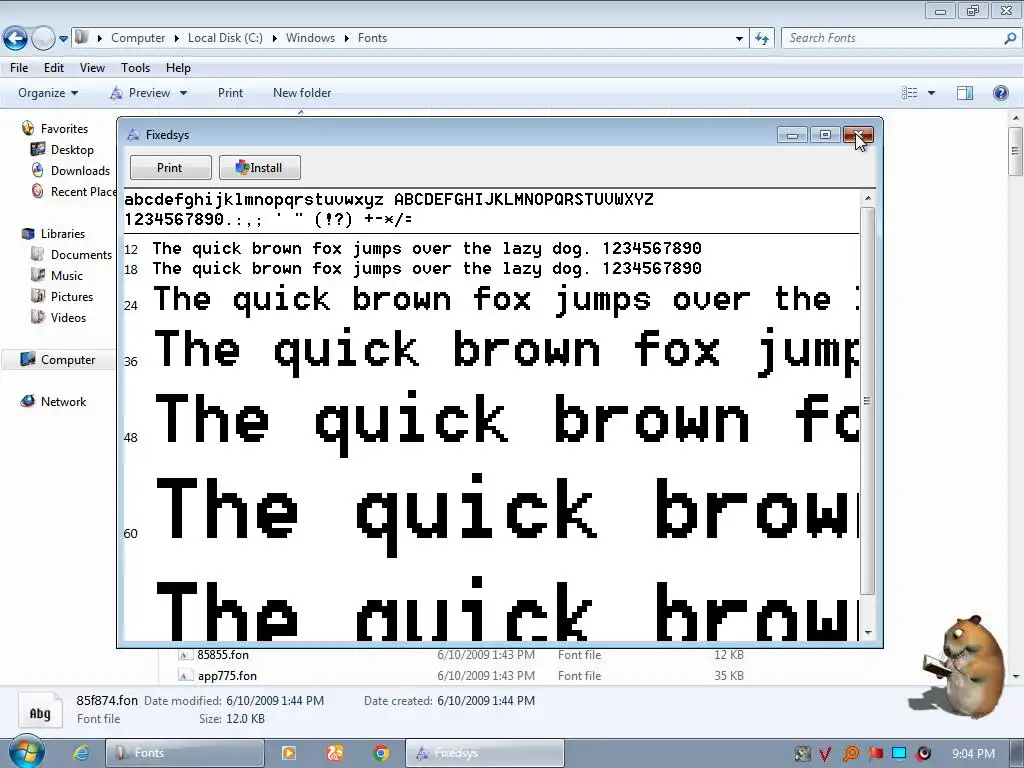The width and height of the screenshot is (1024, 768).
Task: Click the Abg font thumbnail in details pane
Action: (x=40, y=712)
